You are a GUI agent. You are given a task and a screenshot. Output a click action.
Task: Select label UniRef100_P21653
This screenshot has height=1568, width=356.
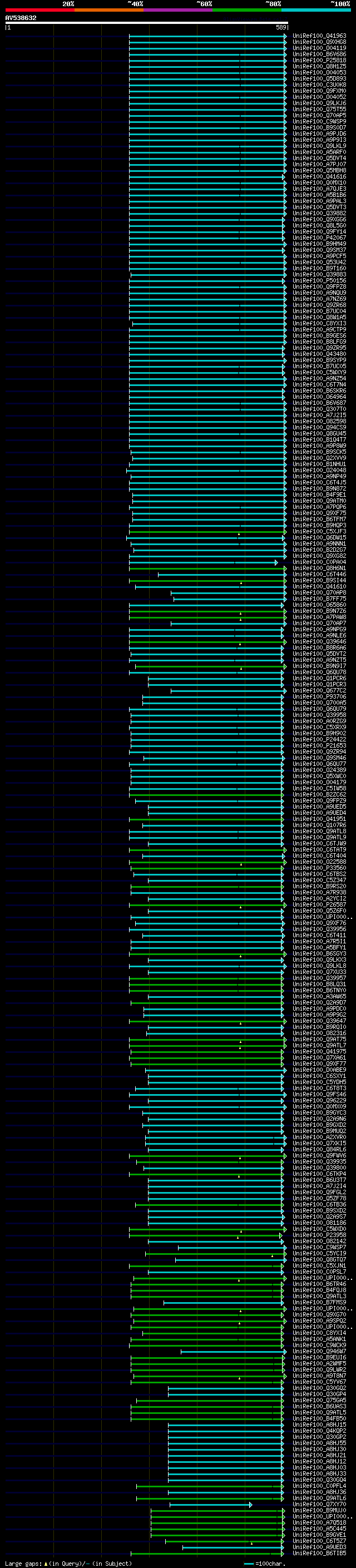pos(319,746)
